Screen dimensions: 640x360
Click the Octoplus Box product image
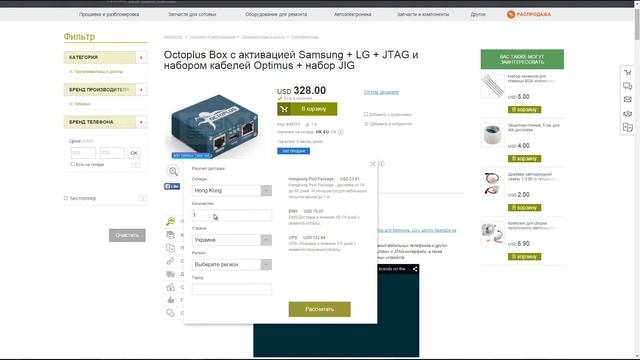click(215, 126)
